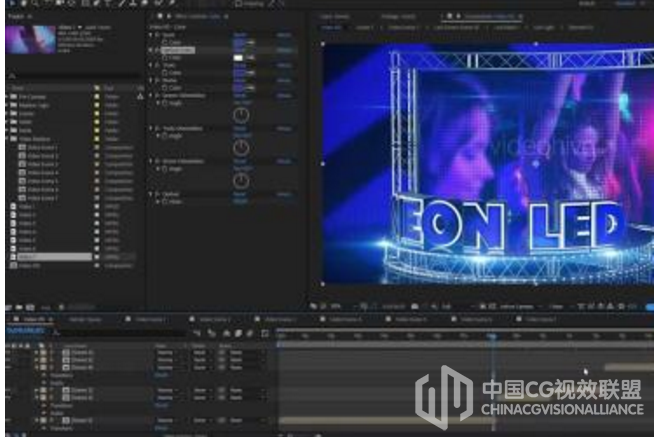Select the Hand tool in top toolbar
Screen dimensions: 655x437
click(x=24, y=3)
